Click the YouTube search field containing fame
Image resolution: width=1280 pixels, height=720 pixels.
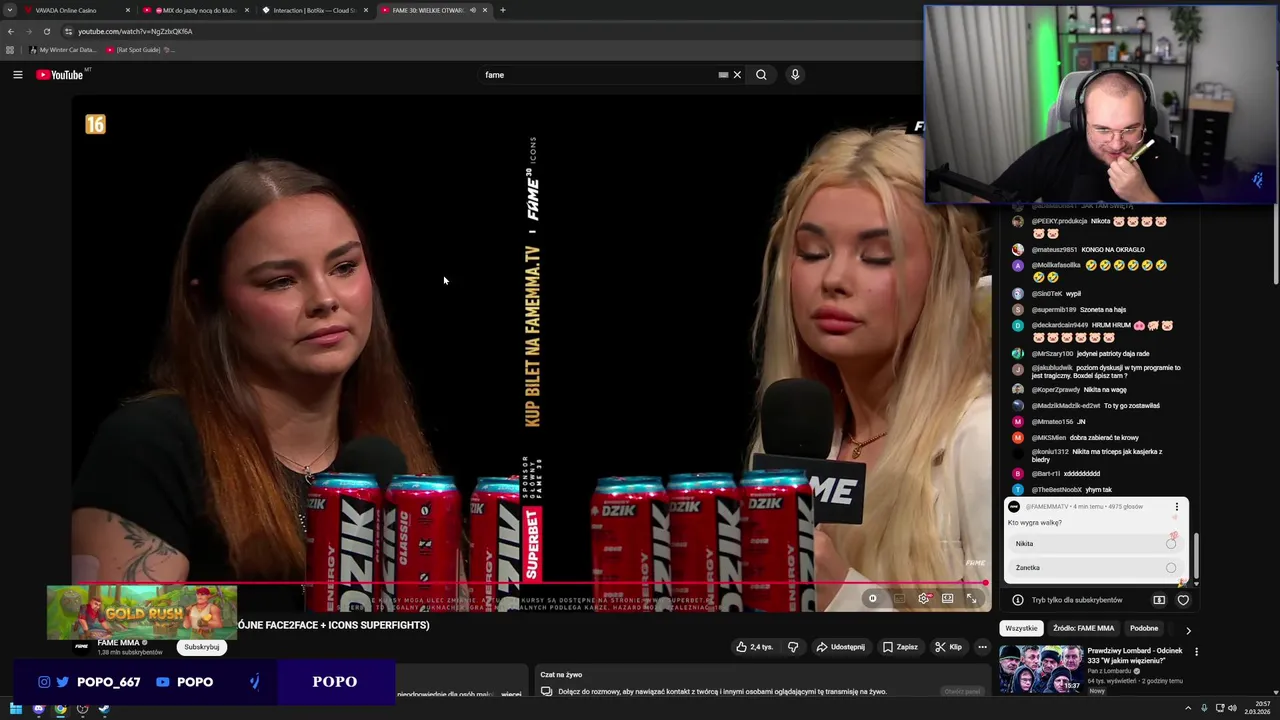click(x=600, y=75)
